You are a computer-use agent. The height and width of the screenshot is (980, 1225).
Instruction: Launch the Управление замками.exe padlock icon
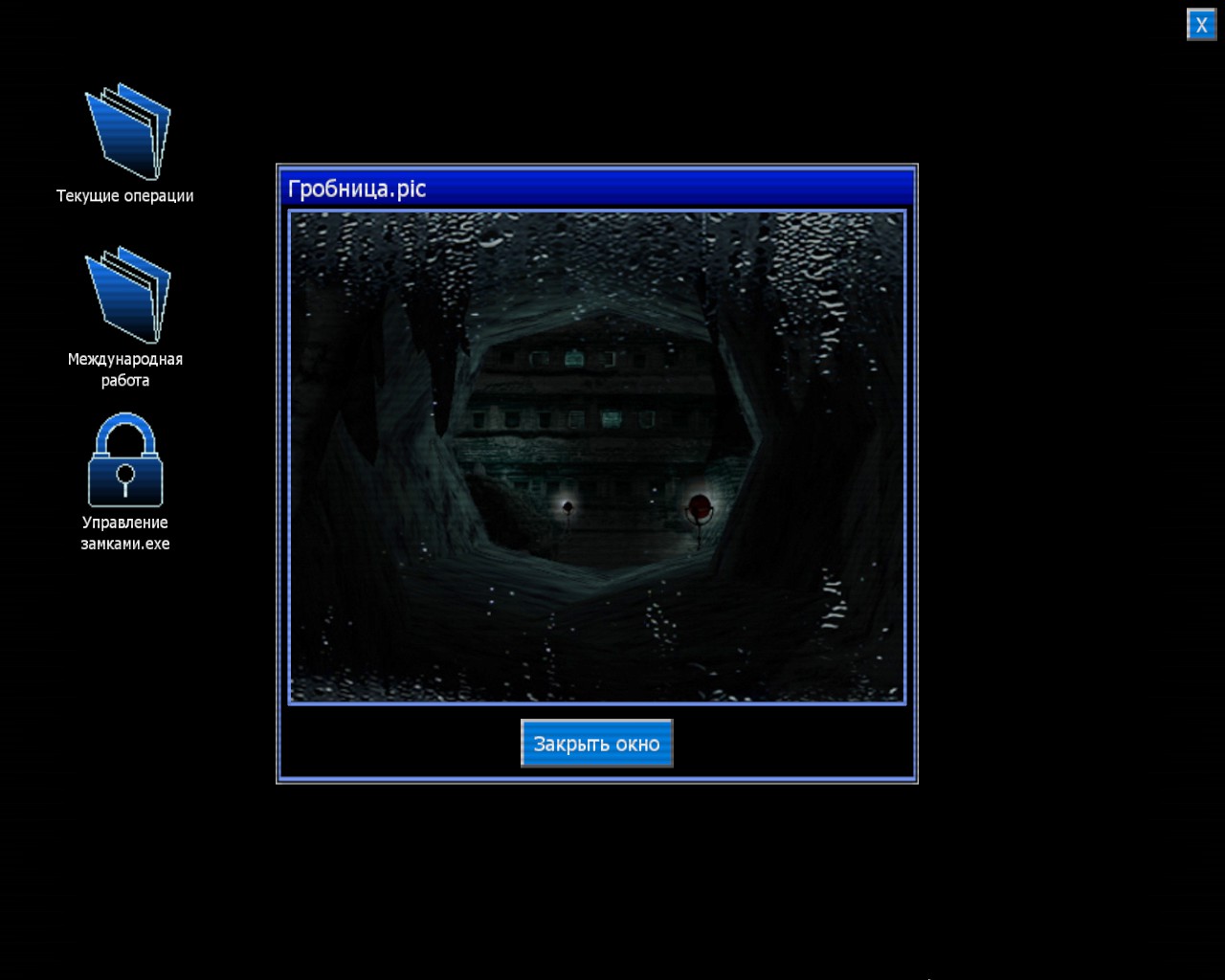point(125,460)
